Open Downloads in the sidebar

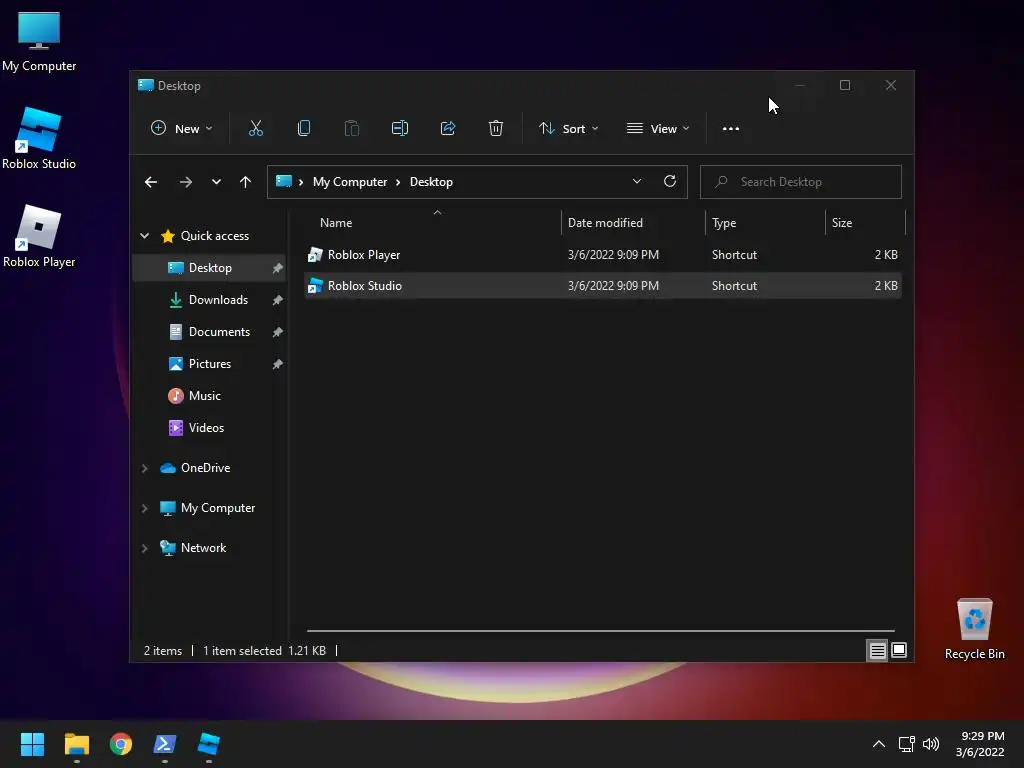[209, 300]
